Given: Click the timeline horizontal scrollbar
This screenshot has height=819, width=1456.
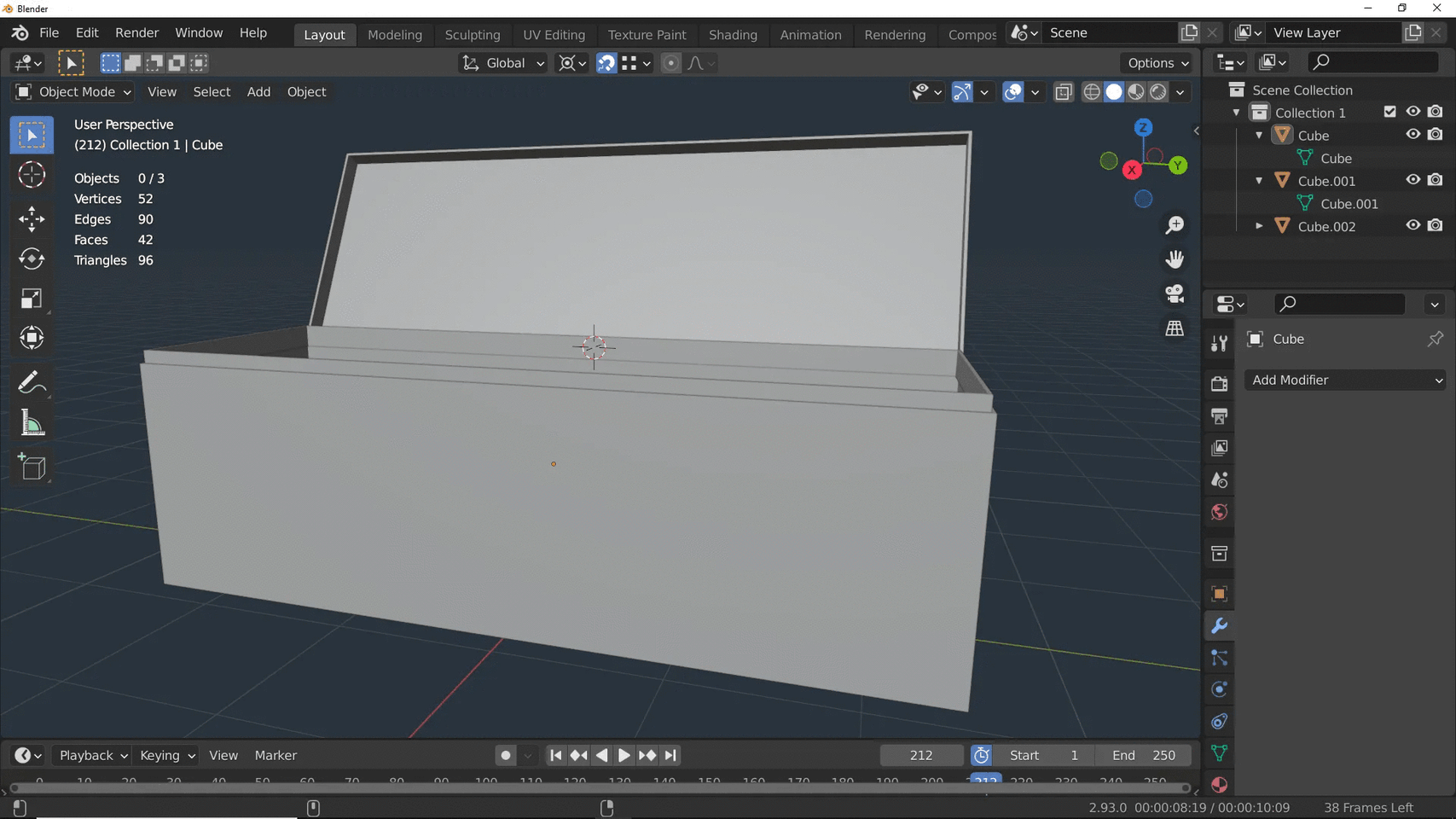Looking at the screenshot, I should (600, 788).
